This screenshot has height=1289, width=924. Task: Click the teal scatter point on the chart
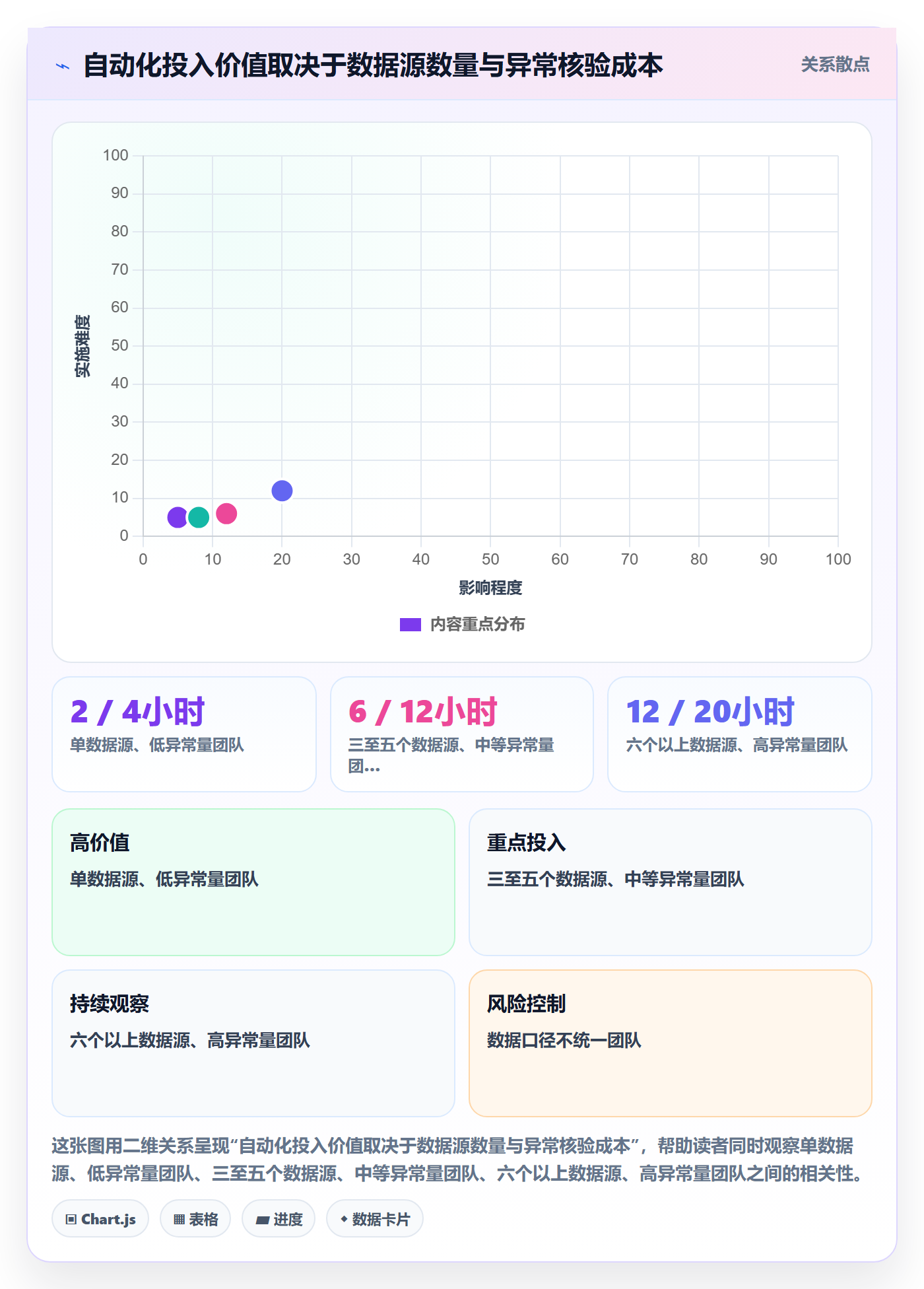tap(199, 517)
